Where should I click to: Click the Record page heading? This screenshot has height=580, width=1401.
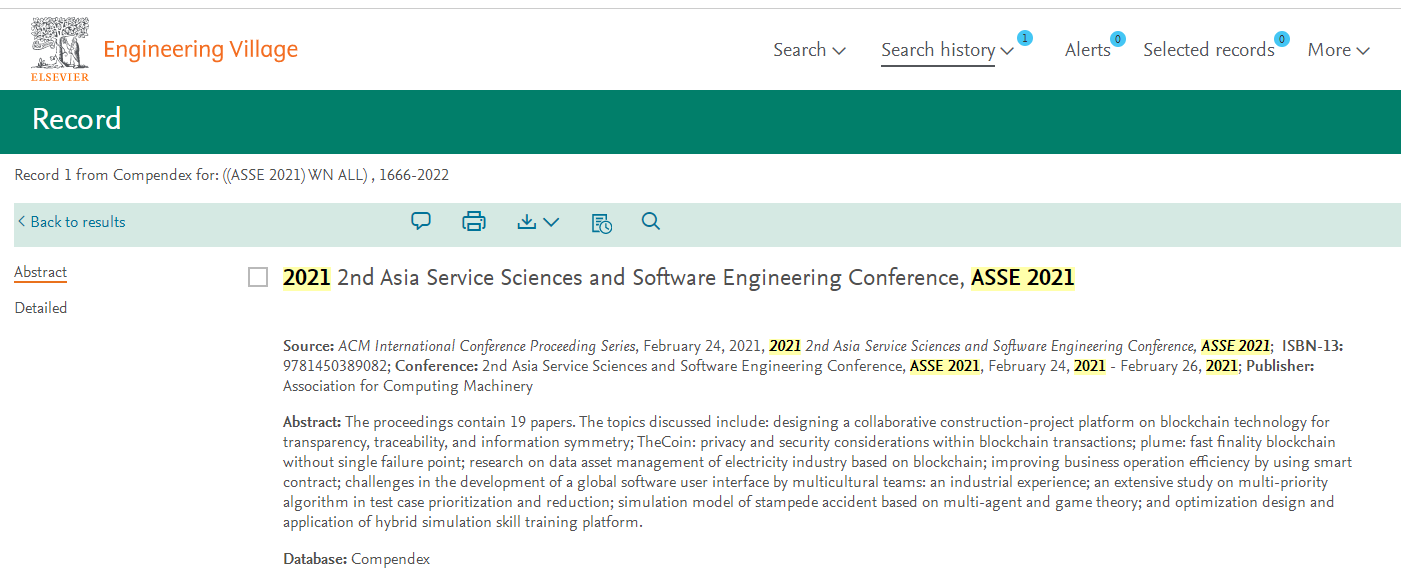(77, 119)
